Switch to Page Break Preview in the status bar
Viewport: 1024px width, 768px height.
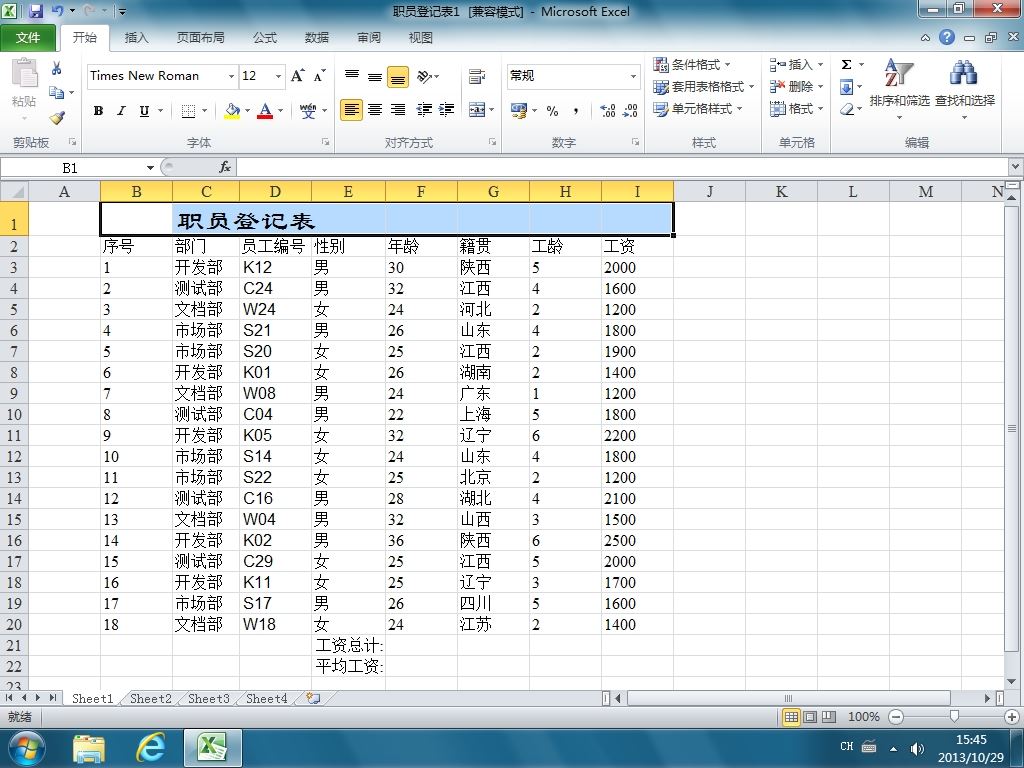tap(829, 717)
